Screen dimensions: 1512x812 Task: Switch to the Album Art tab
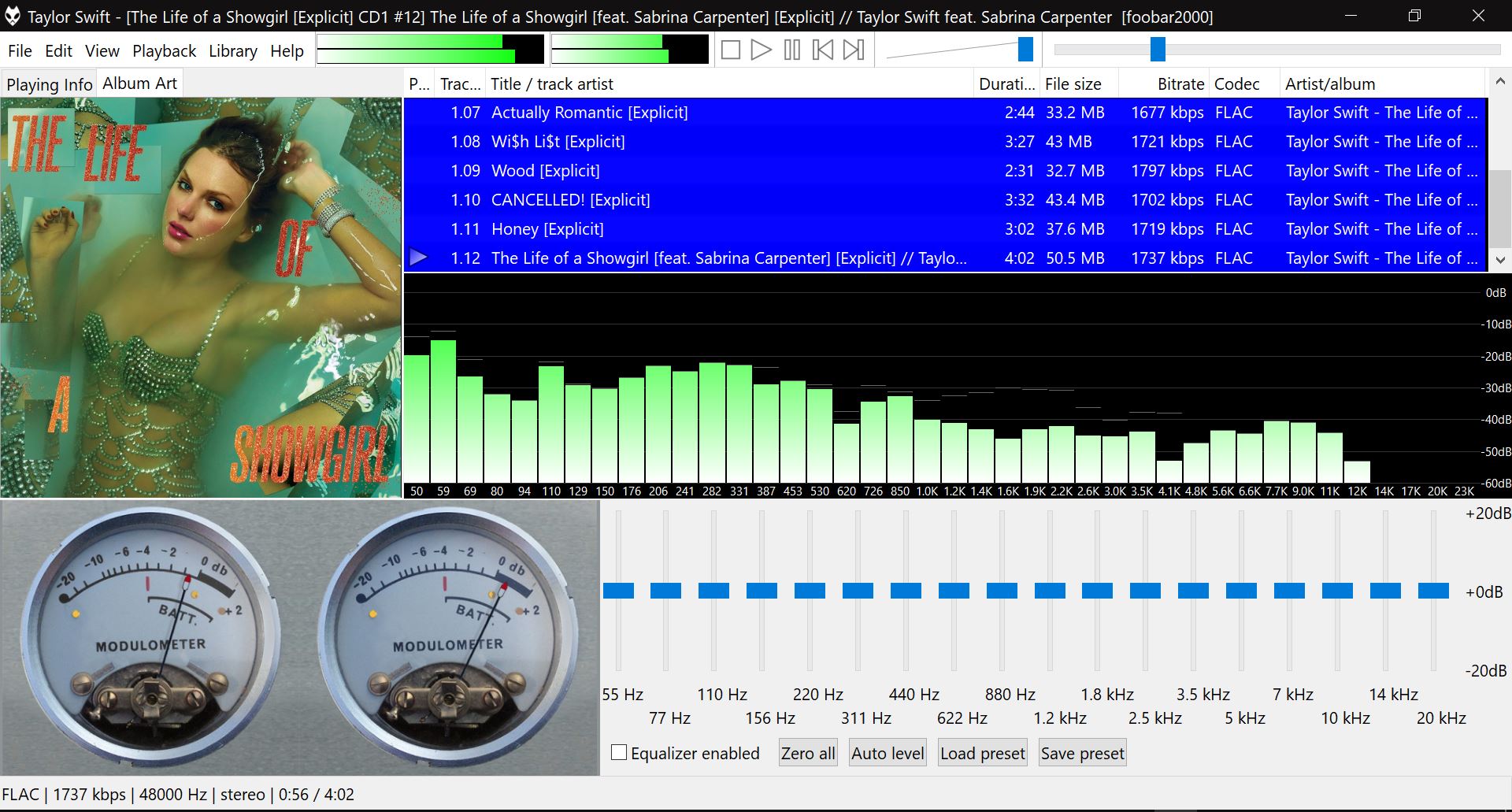click(140, 83)
